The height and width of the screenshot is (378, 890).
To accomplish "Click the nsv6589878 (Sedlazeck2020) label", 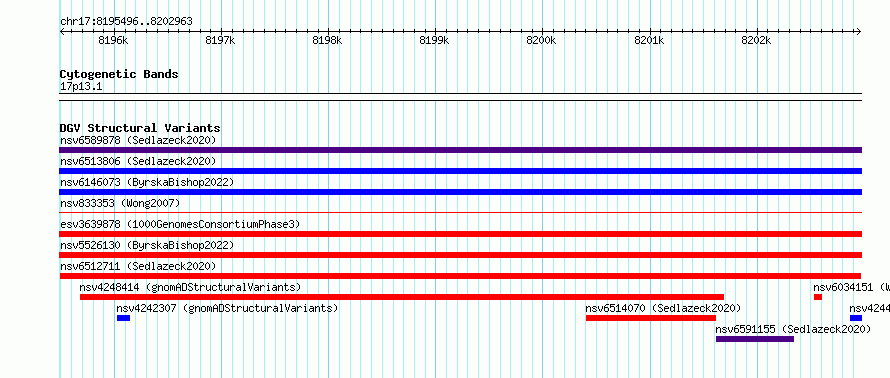I will tap(138, 140).
